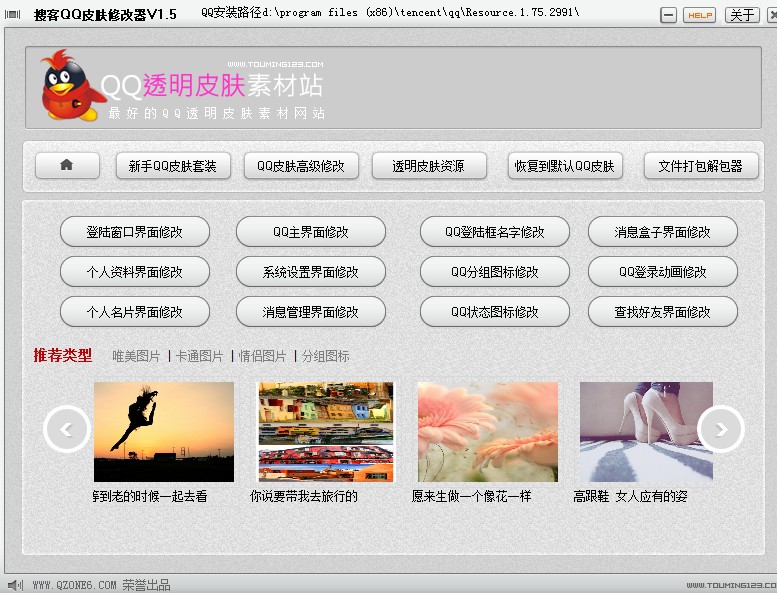The height and width of the screenshot is (593, 777).
Task: Select the 唯美图片 category tab
Action: [x=136, y=356]
